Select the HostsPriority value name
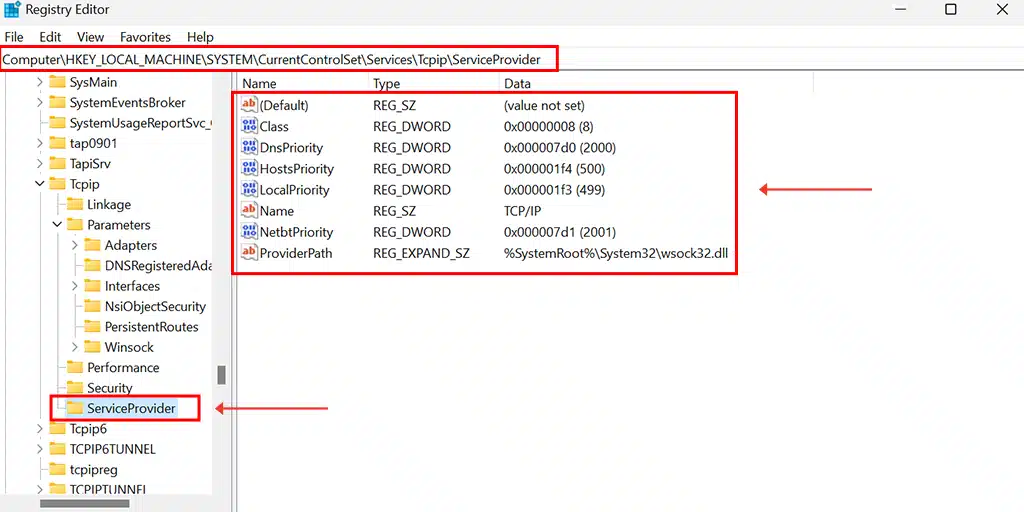Viewport: 1024px width, 512px height. click(x=297, y=168)
